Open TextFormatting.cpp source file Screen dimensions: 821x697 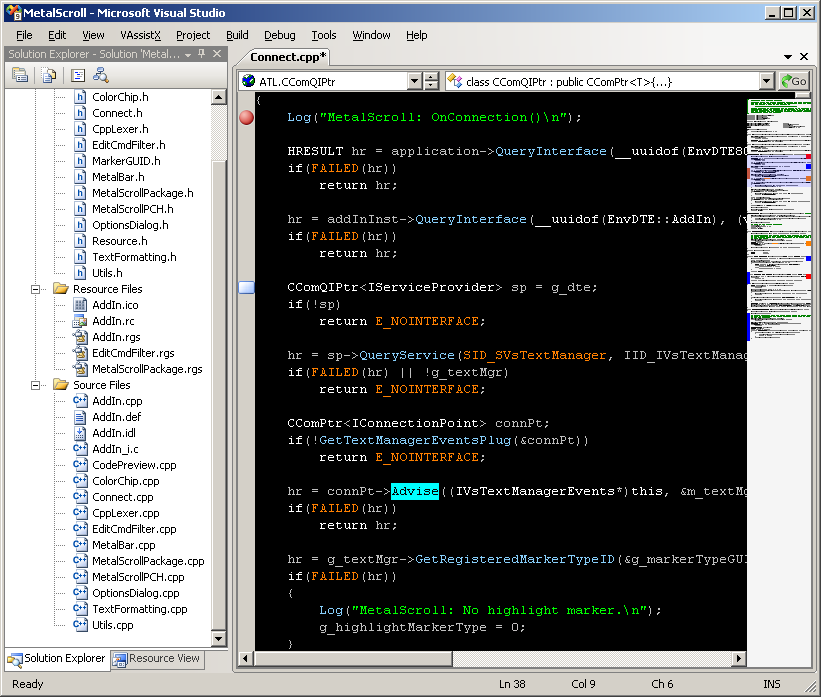click(x=139, y=609)
